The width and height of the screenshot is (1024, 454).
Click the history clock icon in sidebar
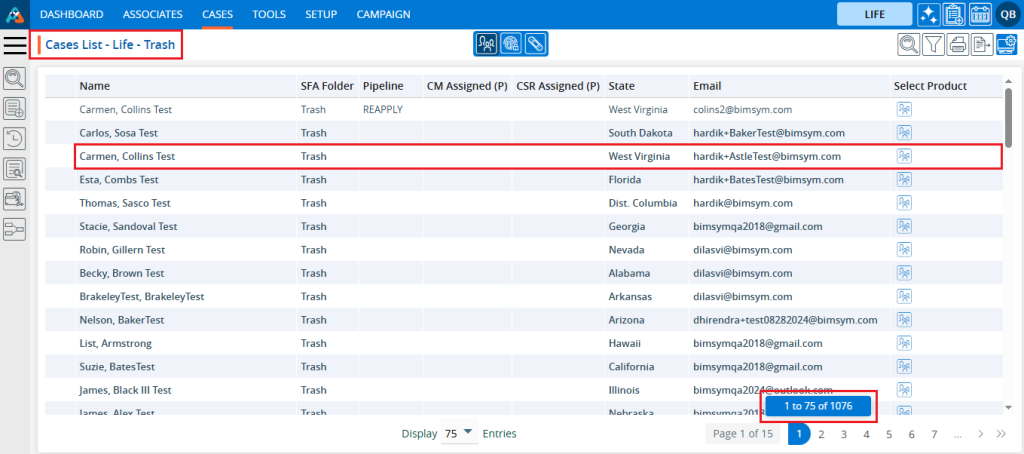[x=15, y=139]
